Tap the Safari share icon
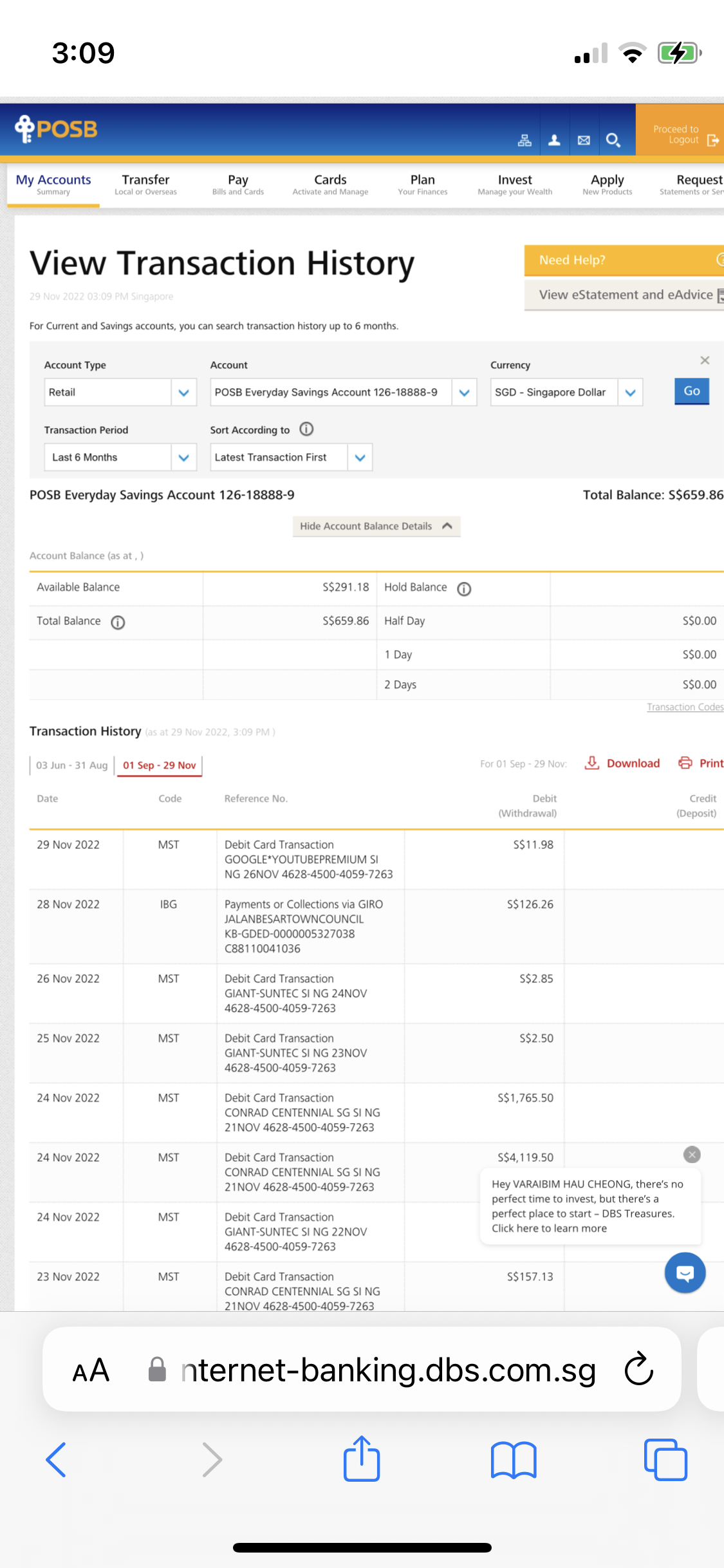The width and height of the screenshot is (724, 1568). [362, 1459]
